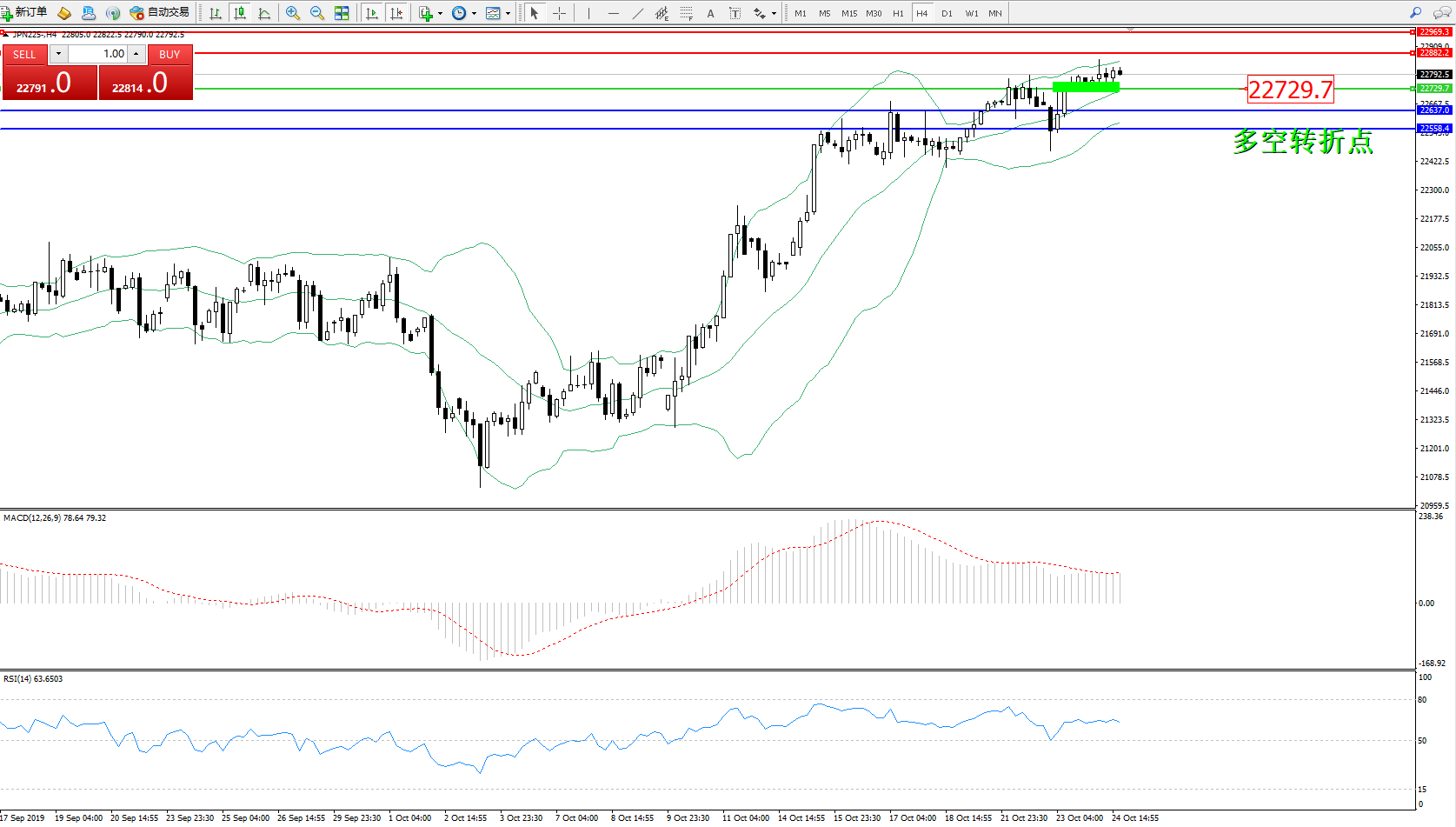Zoom out of the chart
Image resolution: width=1456 pixels, height=827 pixels.
click(317, 13)
